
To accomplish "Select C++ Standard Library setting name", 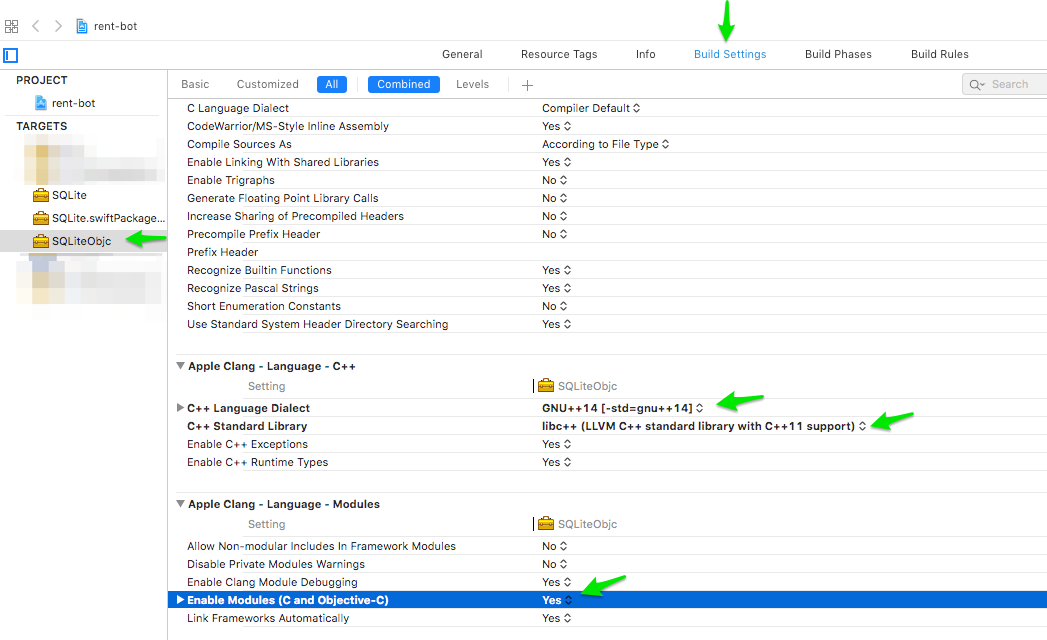I will tap(247, 426).
